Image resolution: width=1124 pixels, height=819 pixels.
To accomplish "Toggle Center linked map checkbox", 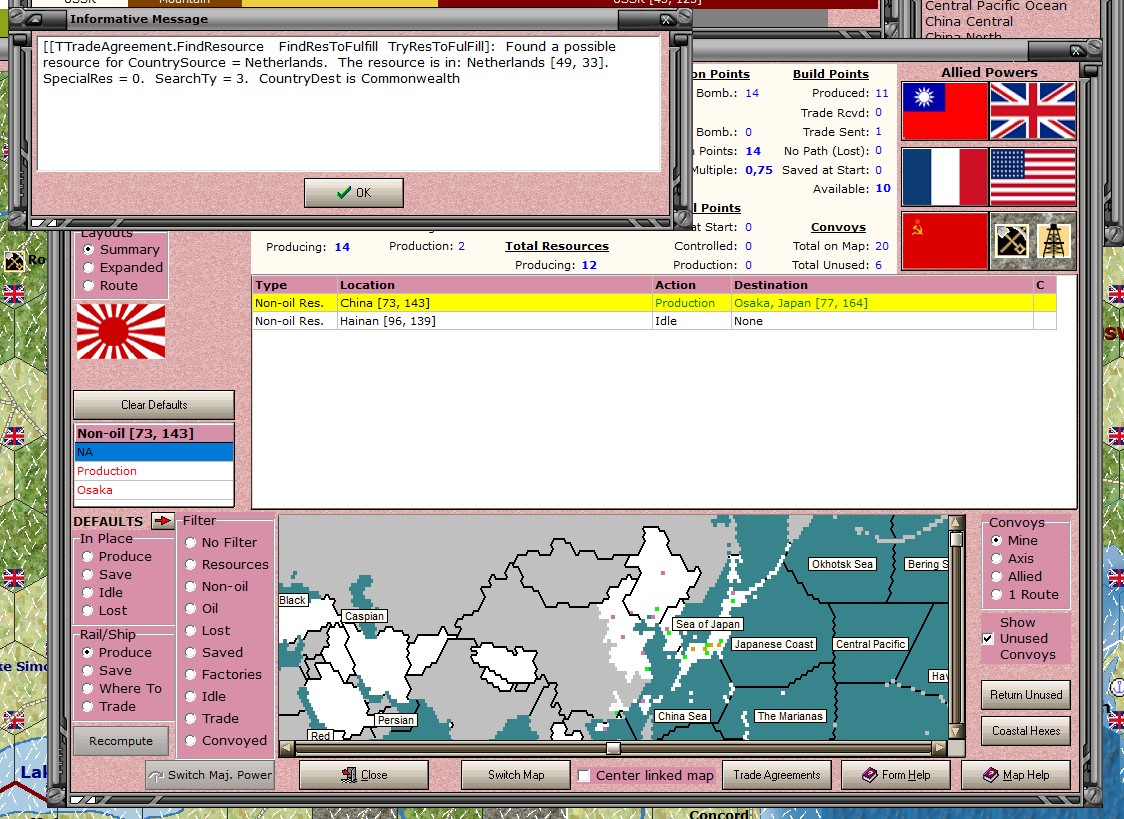I will coord(584,776).
